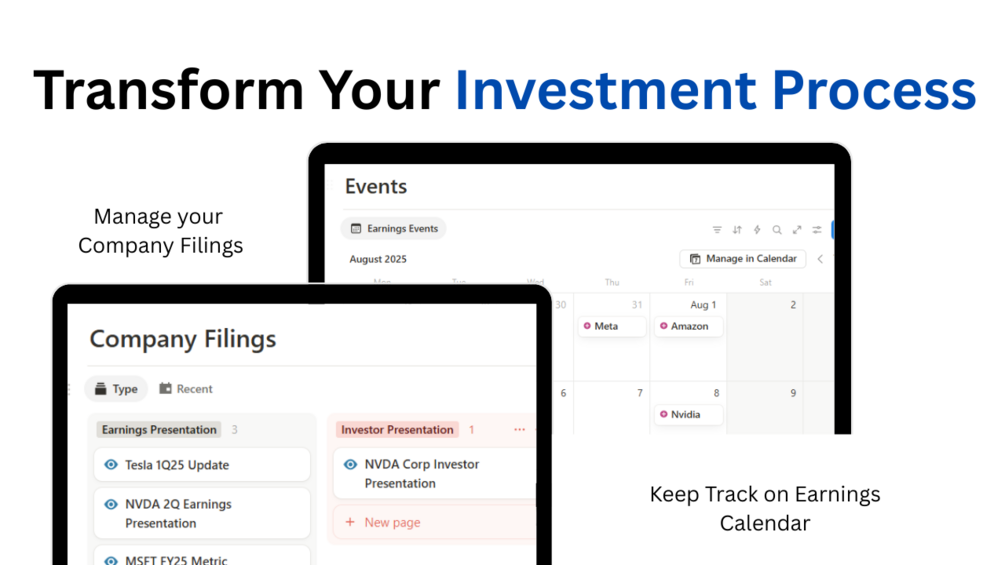This screenshot has height=565, width=1005.
Task: Click the Earnings Presentation group label
Action: point(159,430)
